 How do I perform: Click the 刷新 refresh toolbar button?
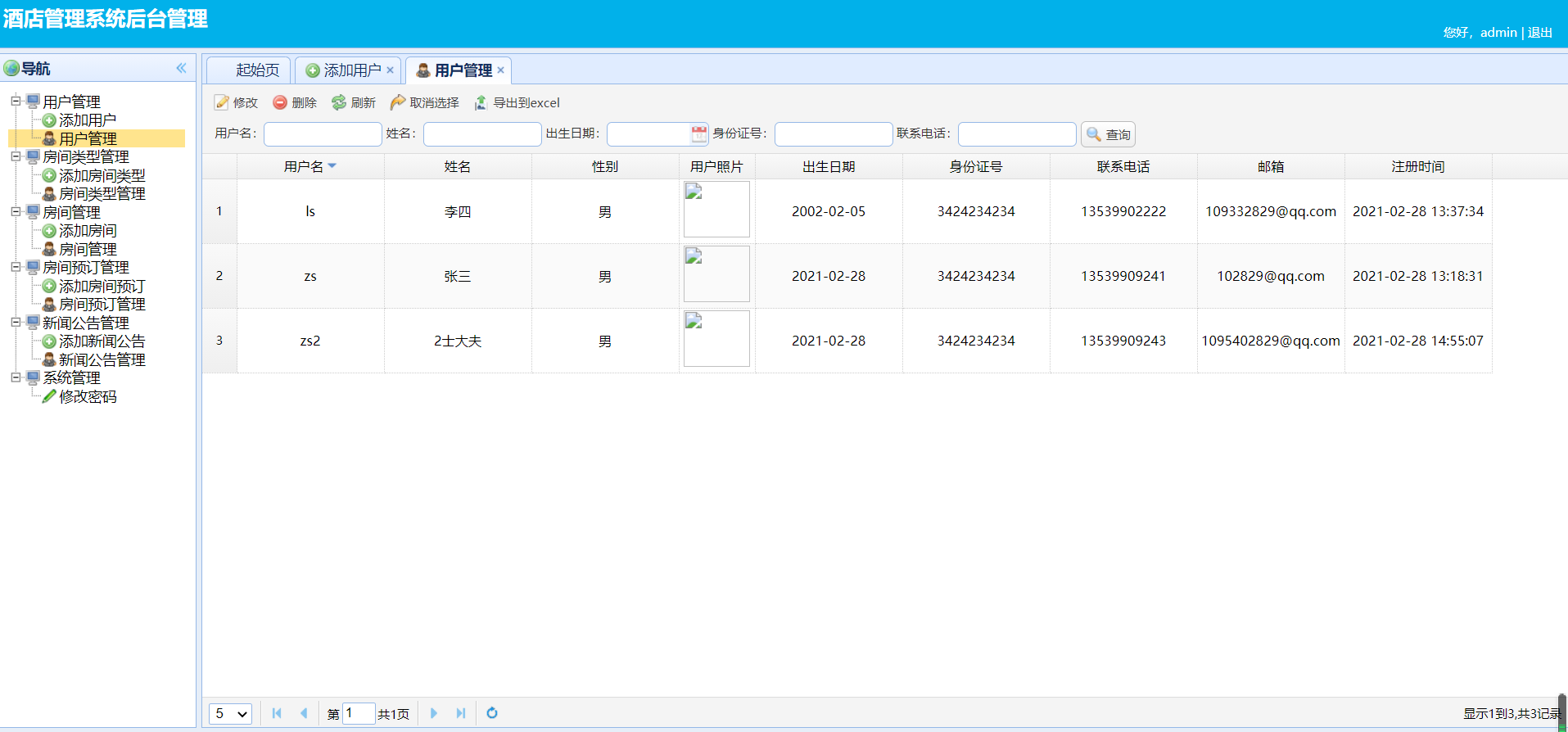(x=354, y=102)
